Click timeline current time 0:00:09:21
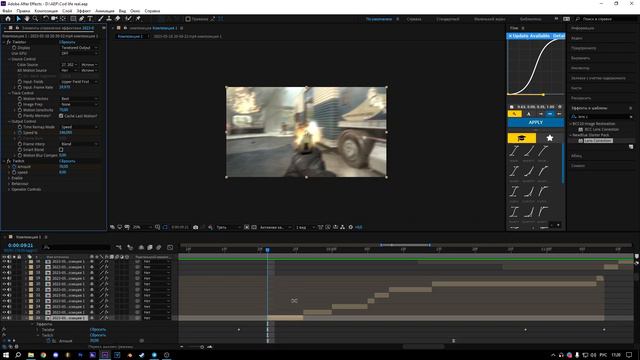 [20, 245]
